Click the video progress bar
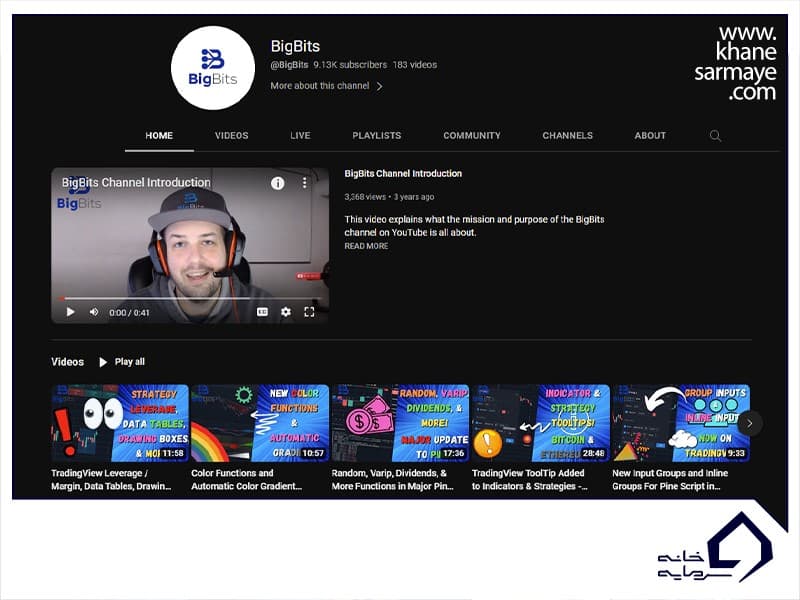 click(190, 298)
